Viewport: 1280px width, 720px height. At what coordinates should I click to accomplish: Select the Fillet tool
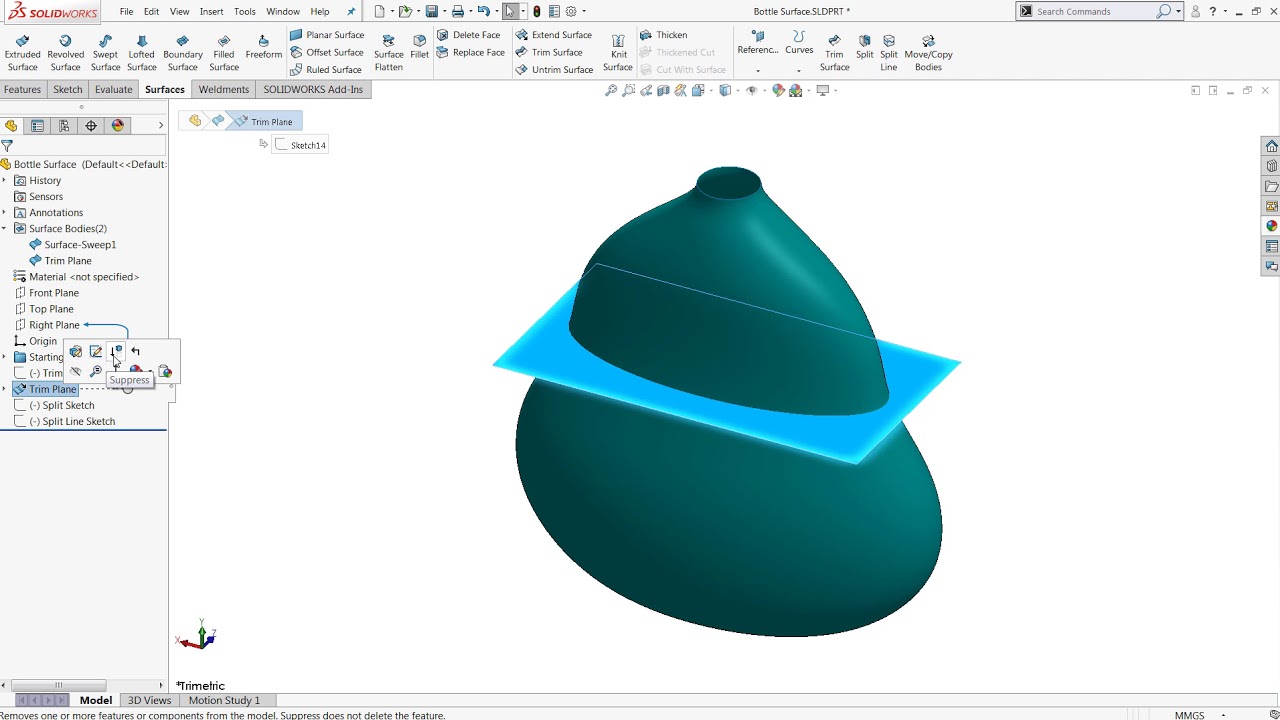click(x=419, y=47)
